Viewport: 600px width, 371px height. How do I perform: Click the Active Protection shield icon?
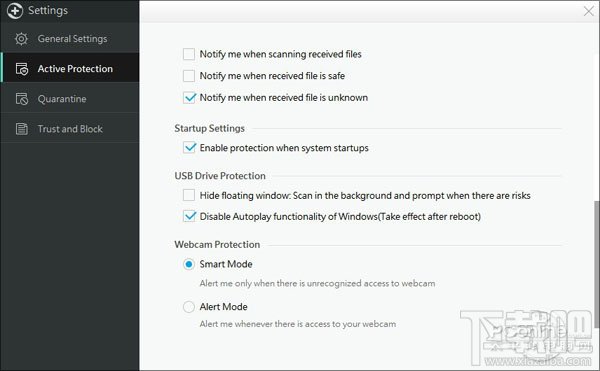pos(22,69)
